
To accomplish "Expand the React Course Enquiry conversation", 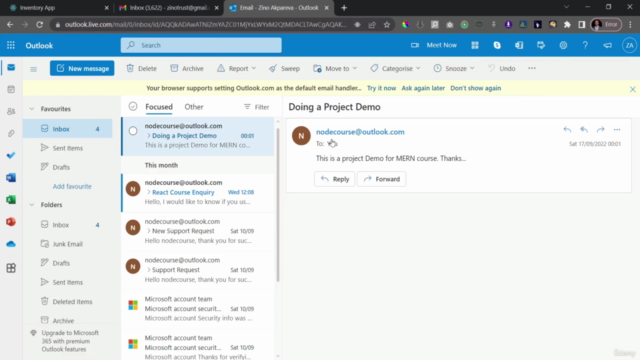I will pos(149,192).
